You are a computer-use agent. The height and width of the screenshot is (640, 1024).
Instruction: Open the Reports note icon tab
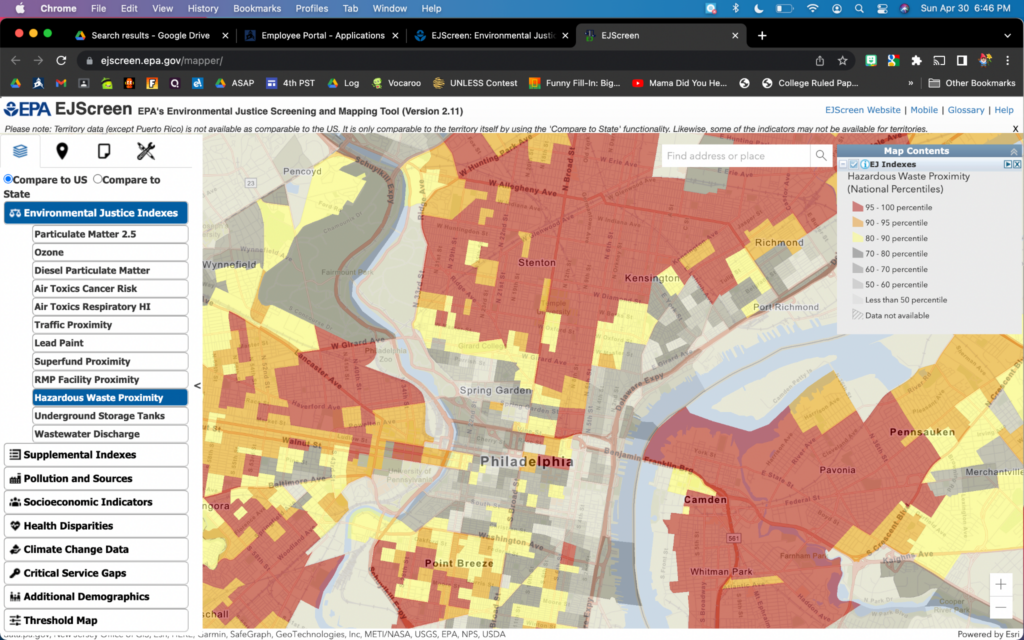(x=104, y=152)
